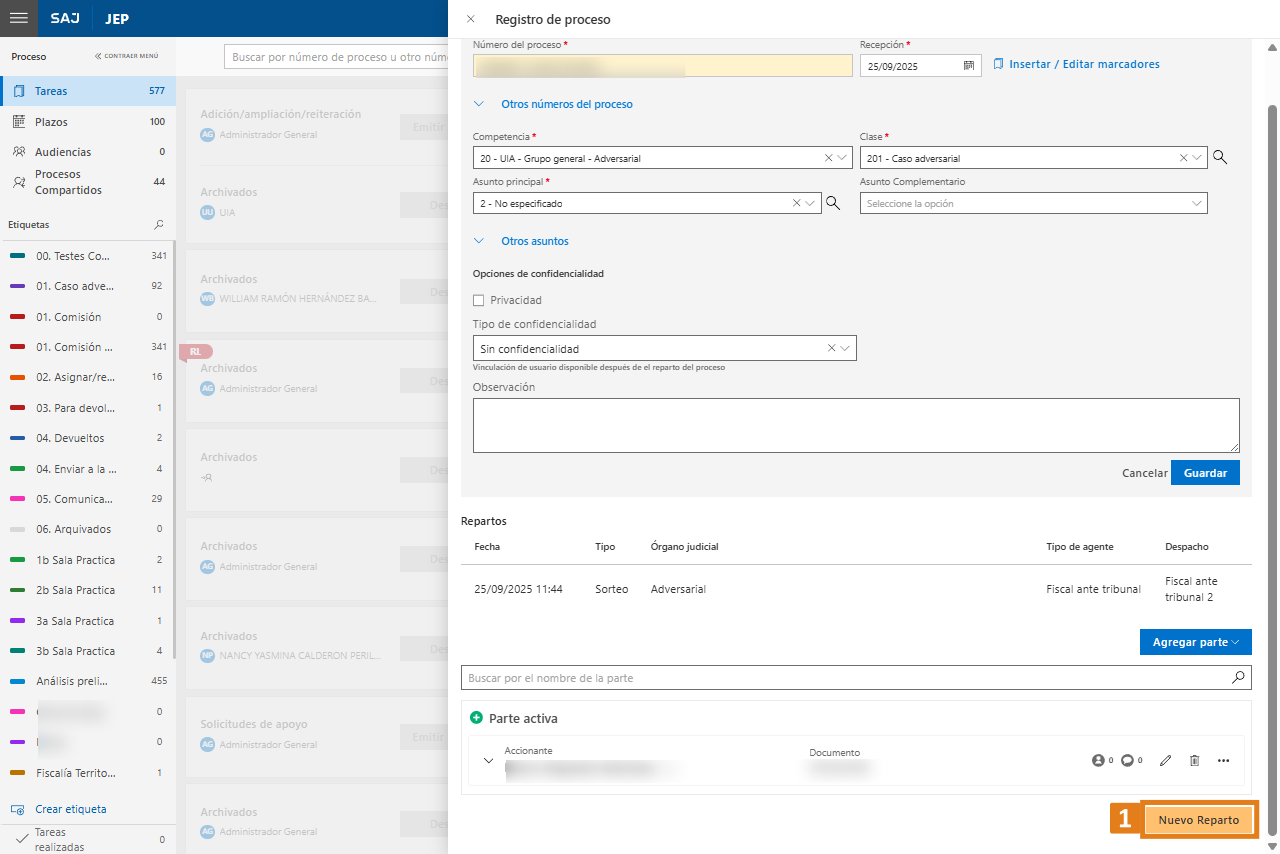This screenshot has width=1280, height=854.
Task: Click the search magnifier beside Asunto principal
Action: click(832, 203)
